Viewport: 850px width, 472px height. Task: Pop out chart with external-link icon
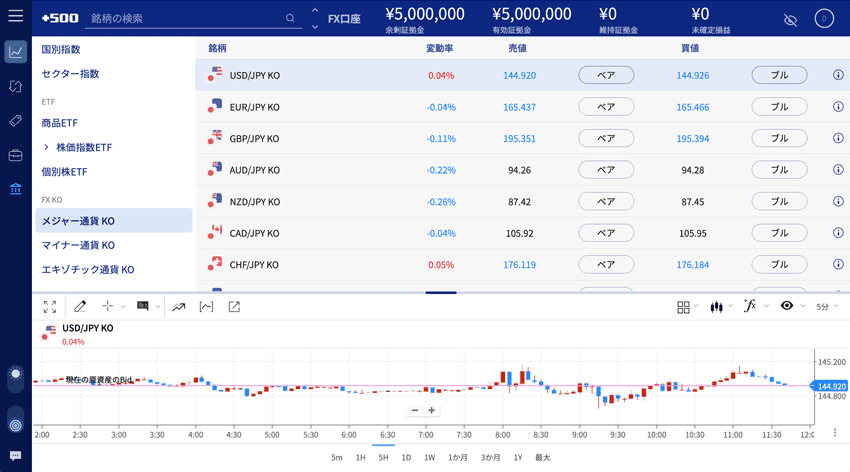pyautogui.click(x=234, y=307)
